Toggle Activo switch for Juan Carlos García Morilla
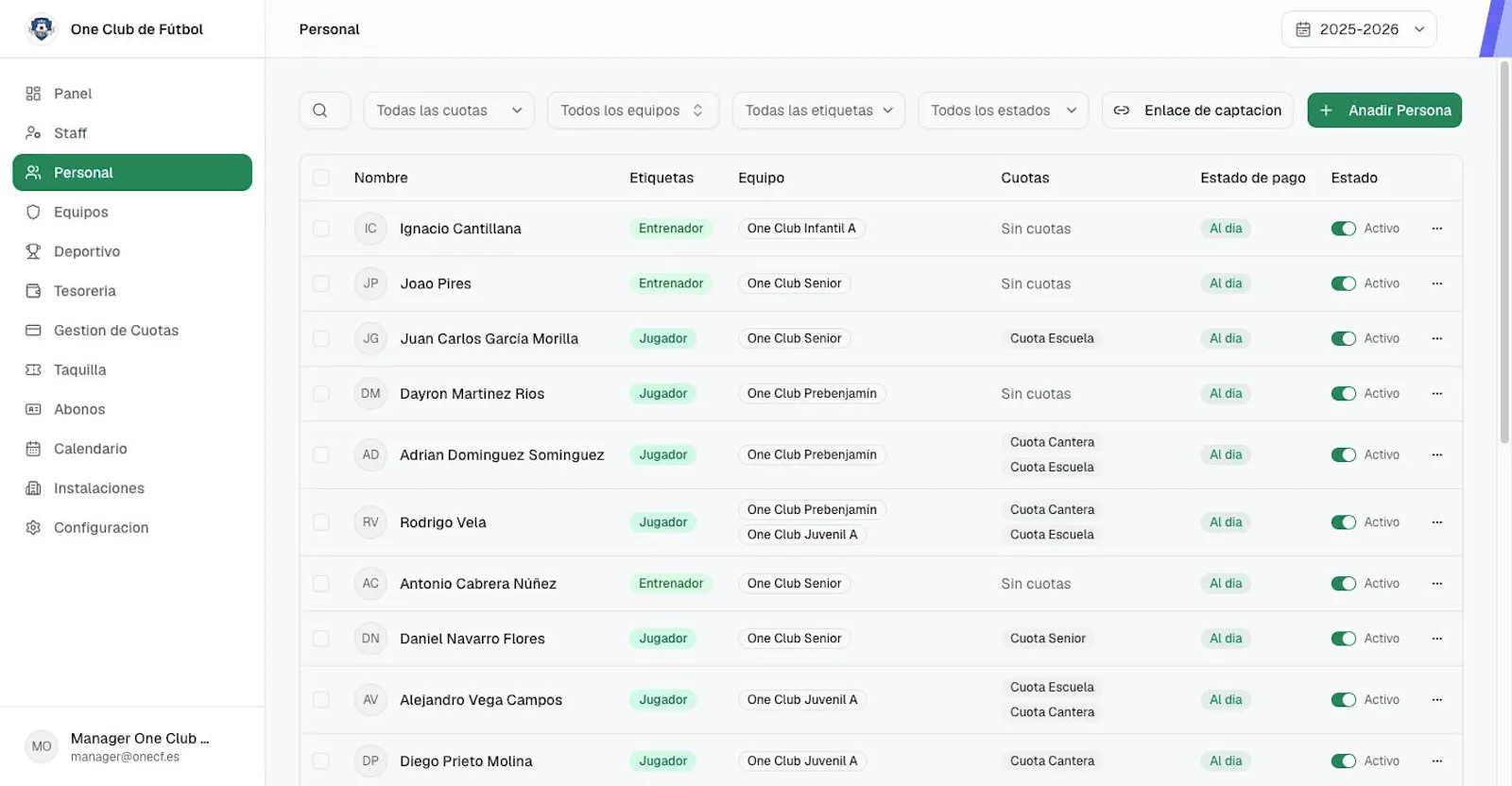This screenshot has height=786, width=1512. tap(1343, 338)
